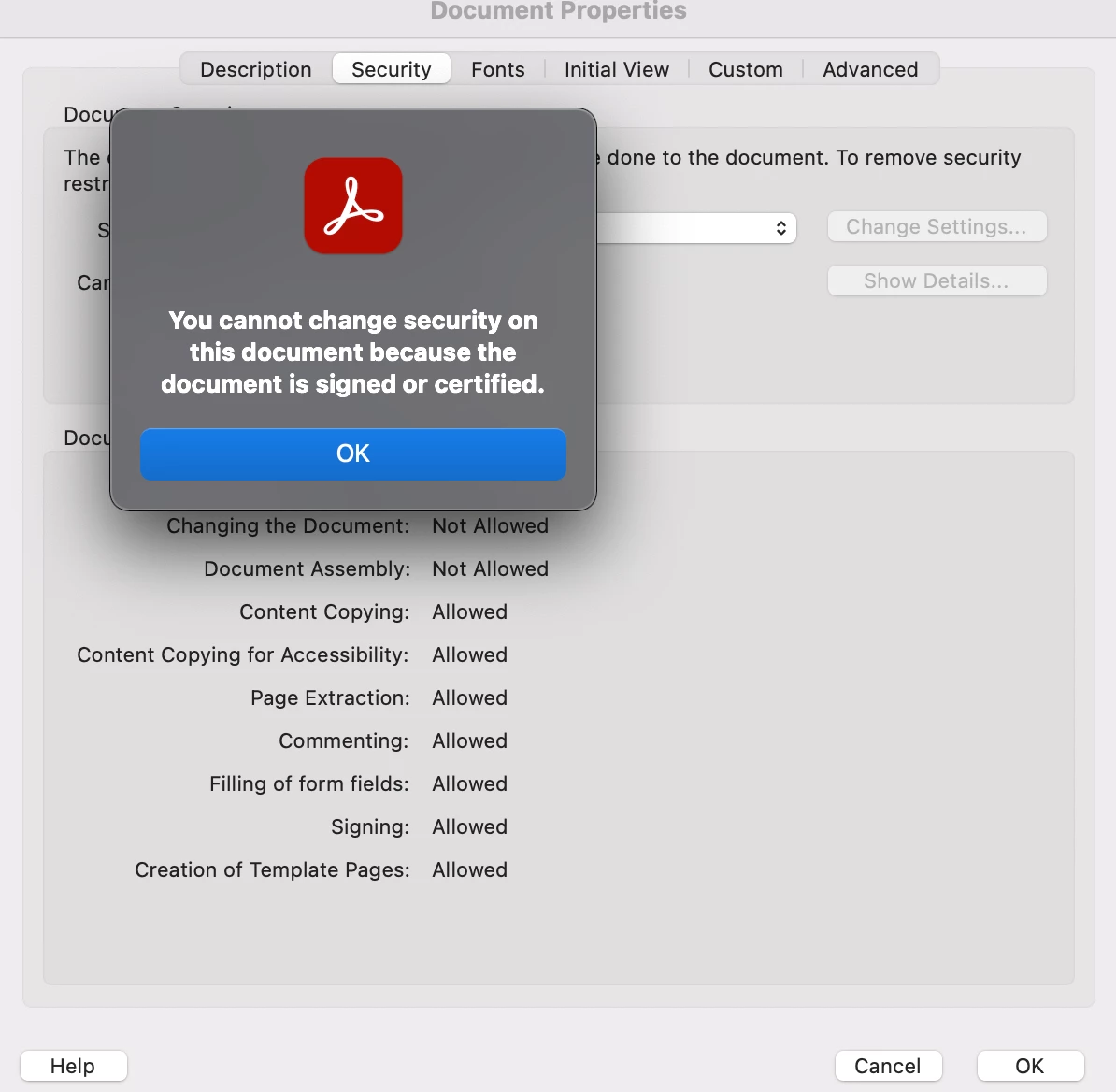The width and height of the screenshot is (1116, 1092).
Task: Click 'Not Allowed' beside Changing the Document
Action: pos(491,525)
